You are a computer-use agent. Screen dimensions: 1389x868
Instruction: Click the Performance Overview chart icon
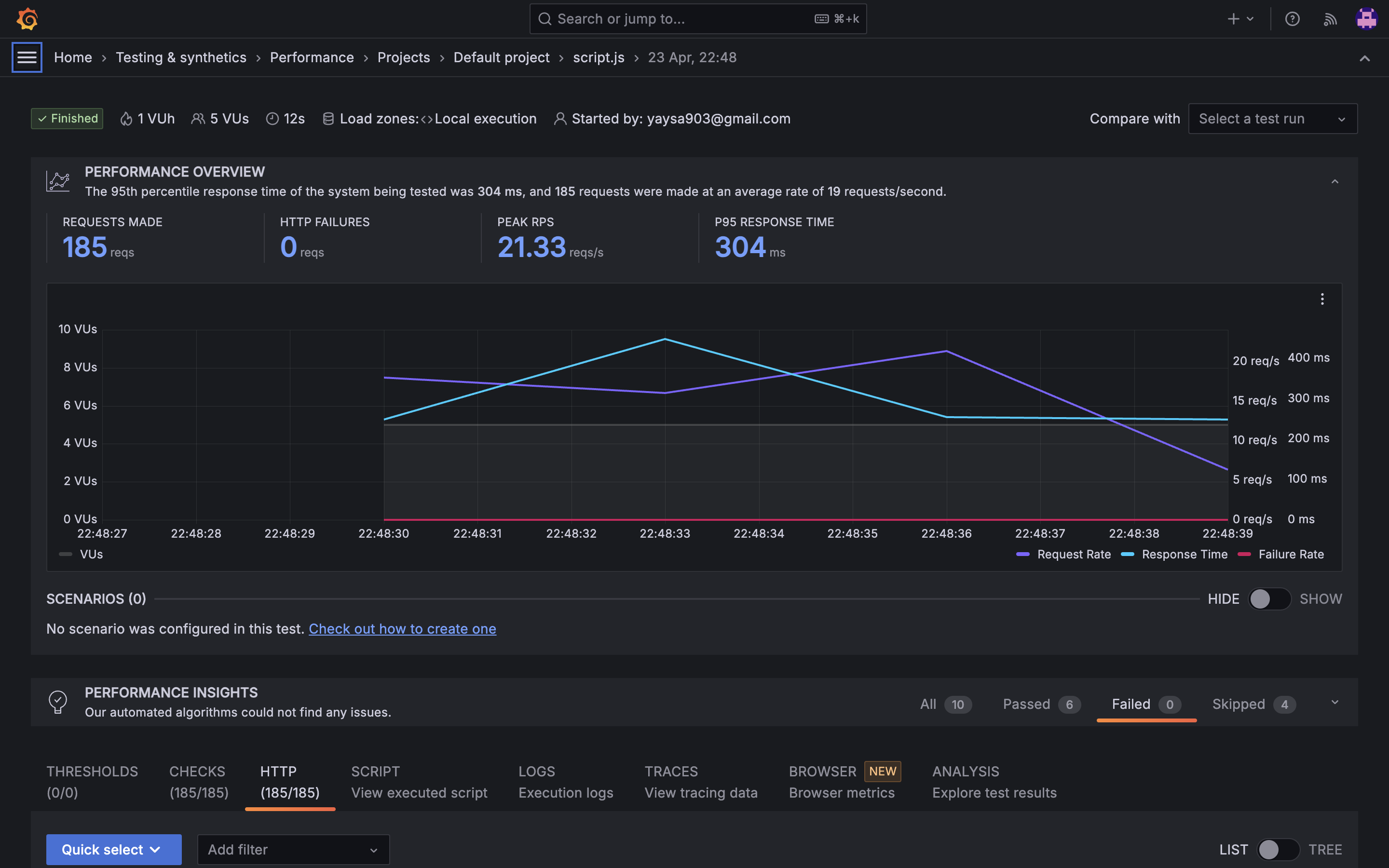[58, 181]
